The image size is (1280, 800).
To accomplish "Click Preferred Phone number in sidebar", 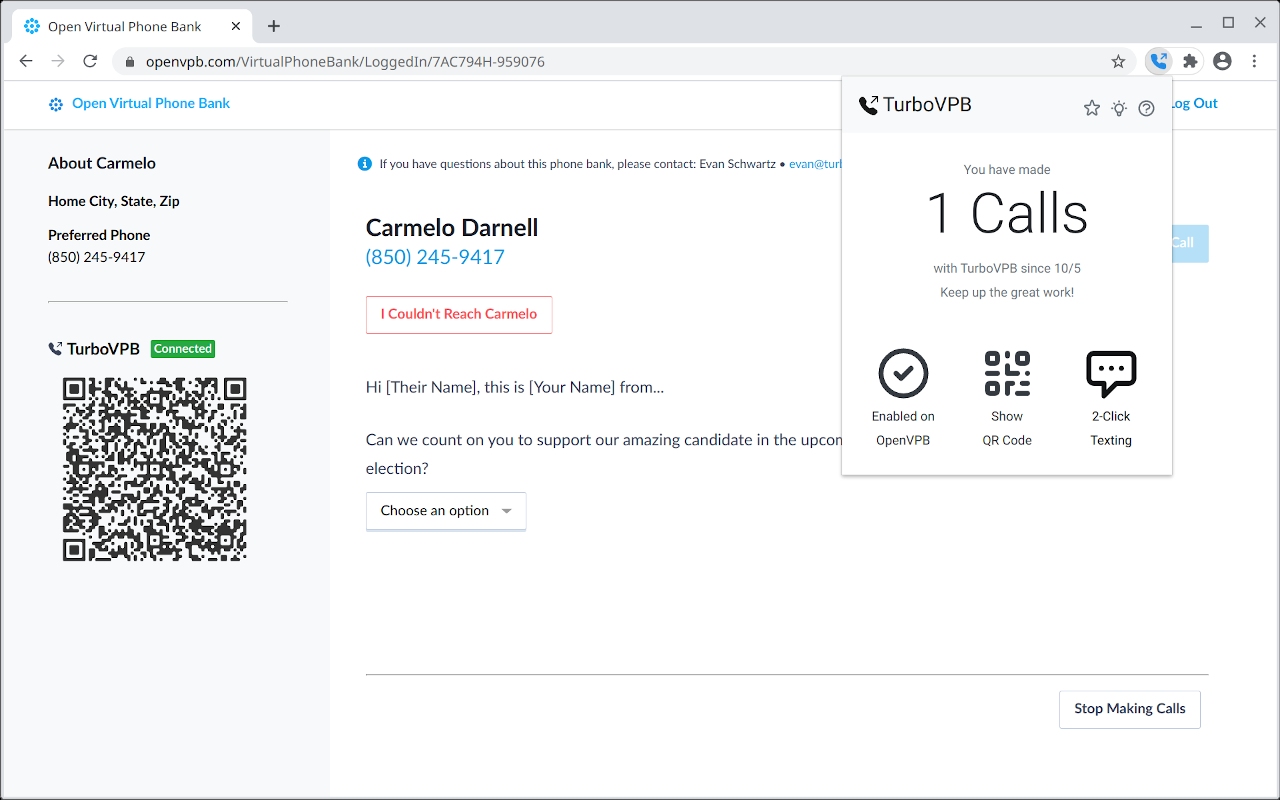I will (97, 257).
